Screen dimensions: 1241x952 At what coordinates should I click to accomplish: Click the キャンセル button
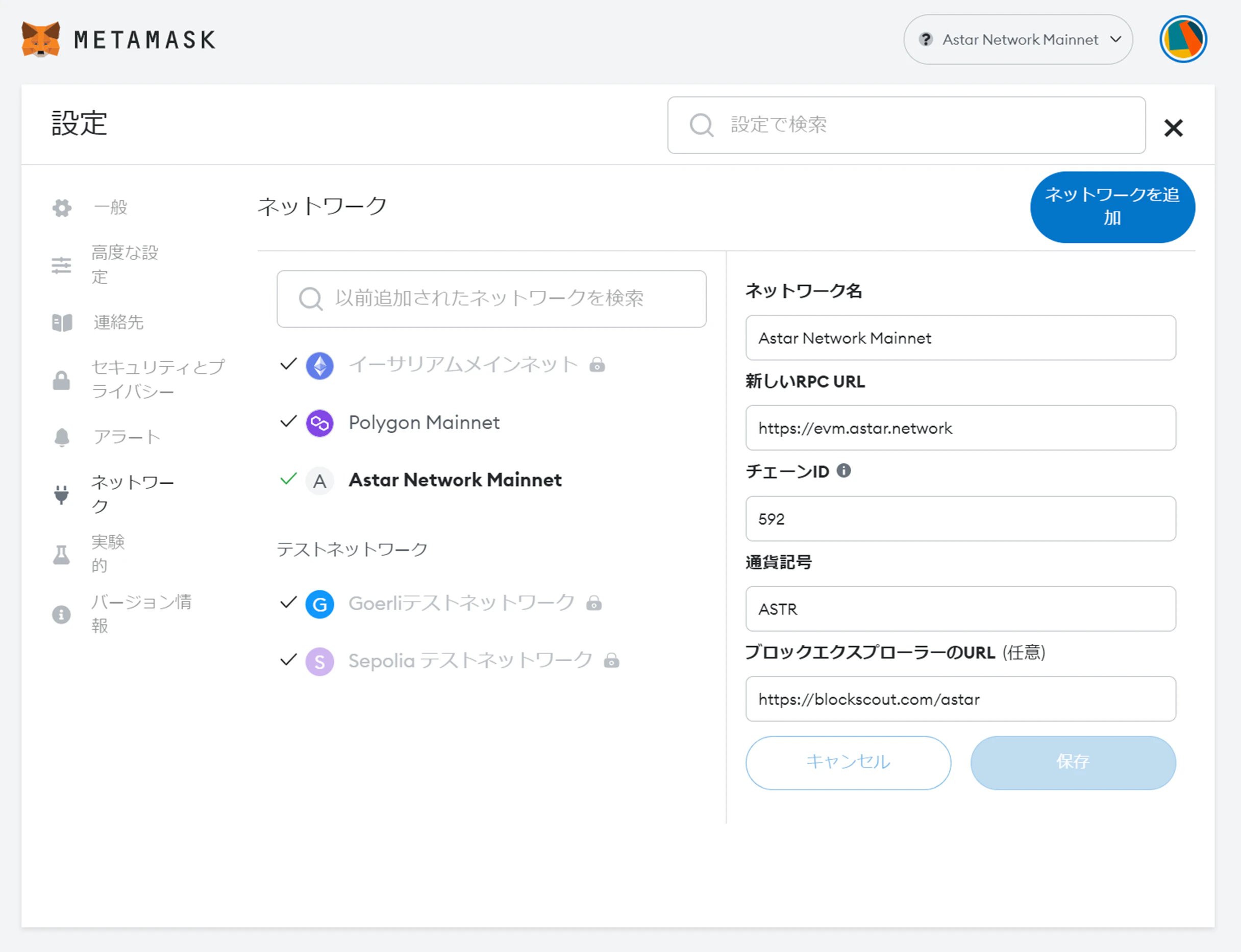tap(848, 763)
